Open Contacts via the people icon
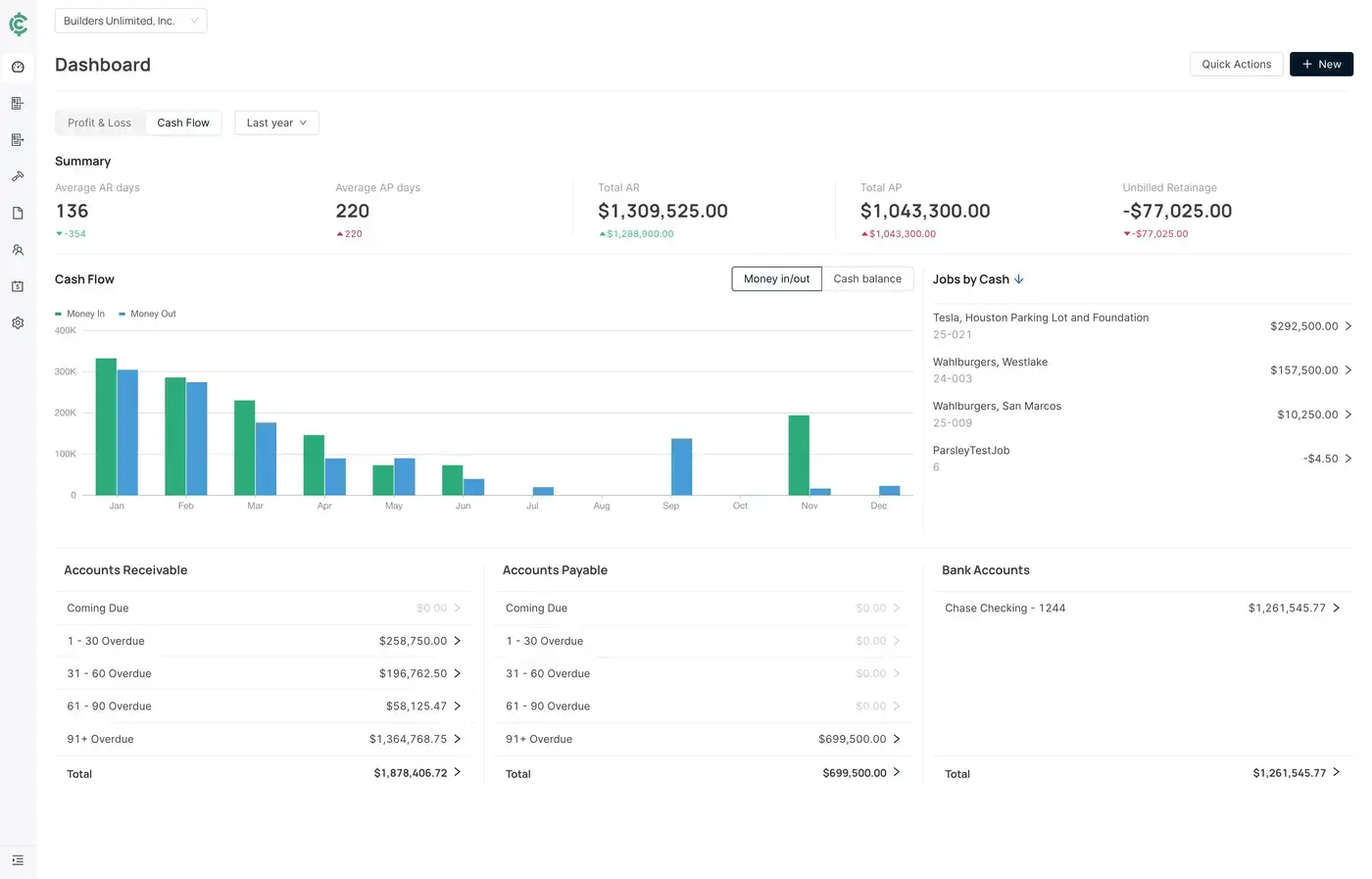The width and height of the screenshot is (1372, 879). pyautogui.click(x=18, y=250)
